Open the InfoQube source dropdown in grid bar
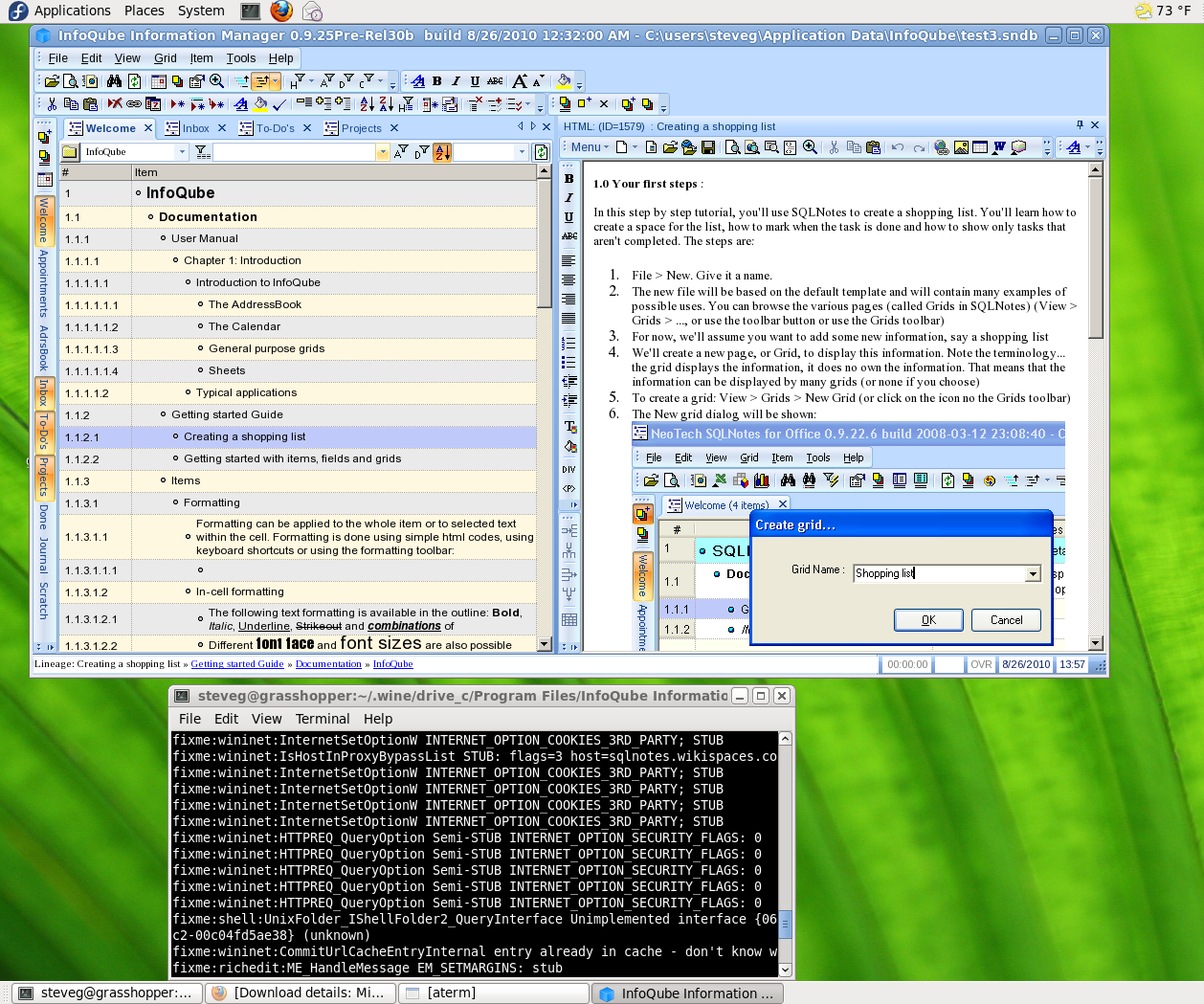 click(x=182, y=151)
